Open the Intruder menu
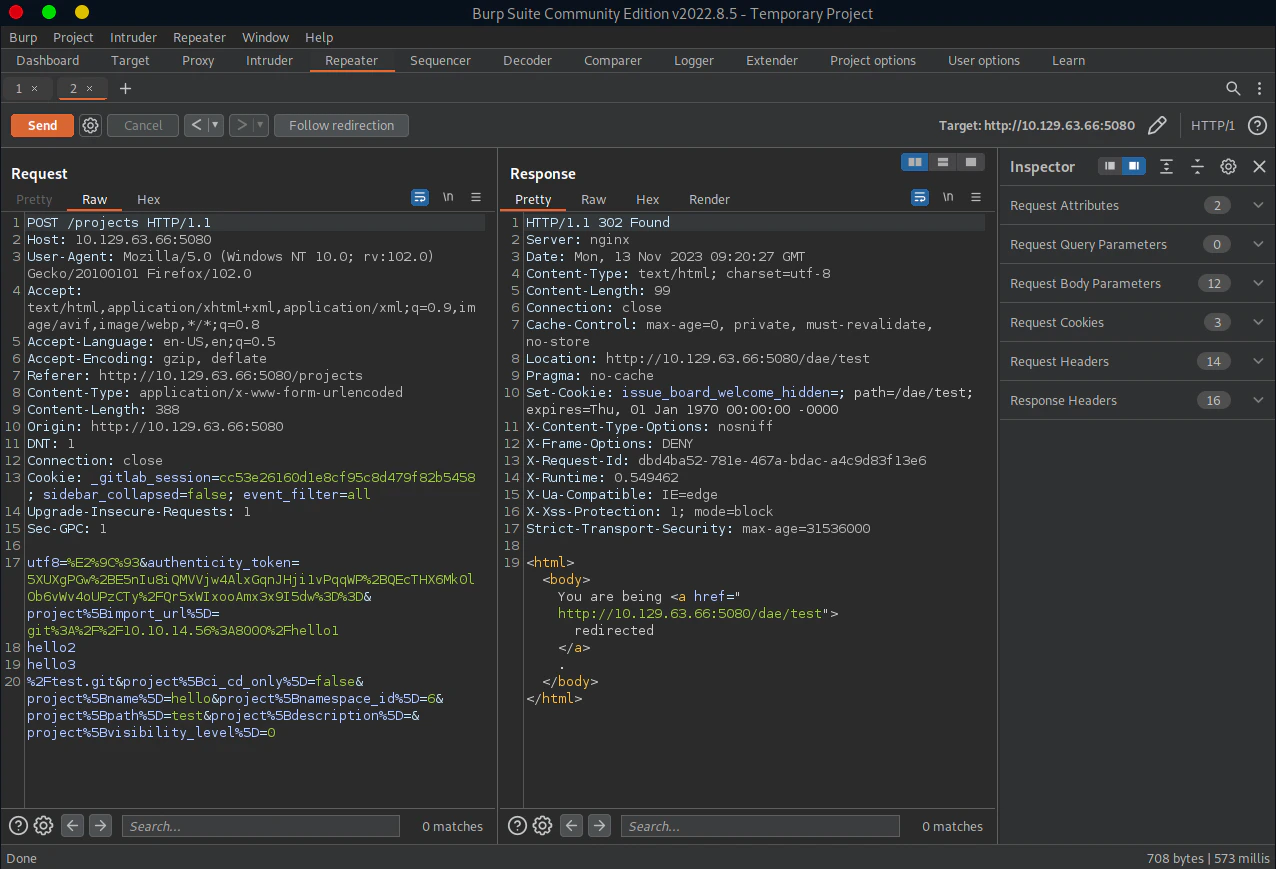The image size is (1276, 869). click(133, 37)
